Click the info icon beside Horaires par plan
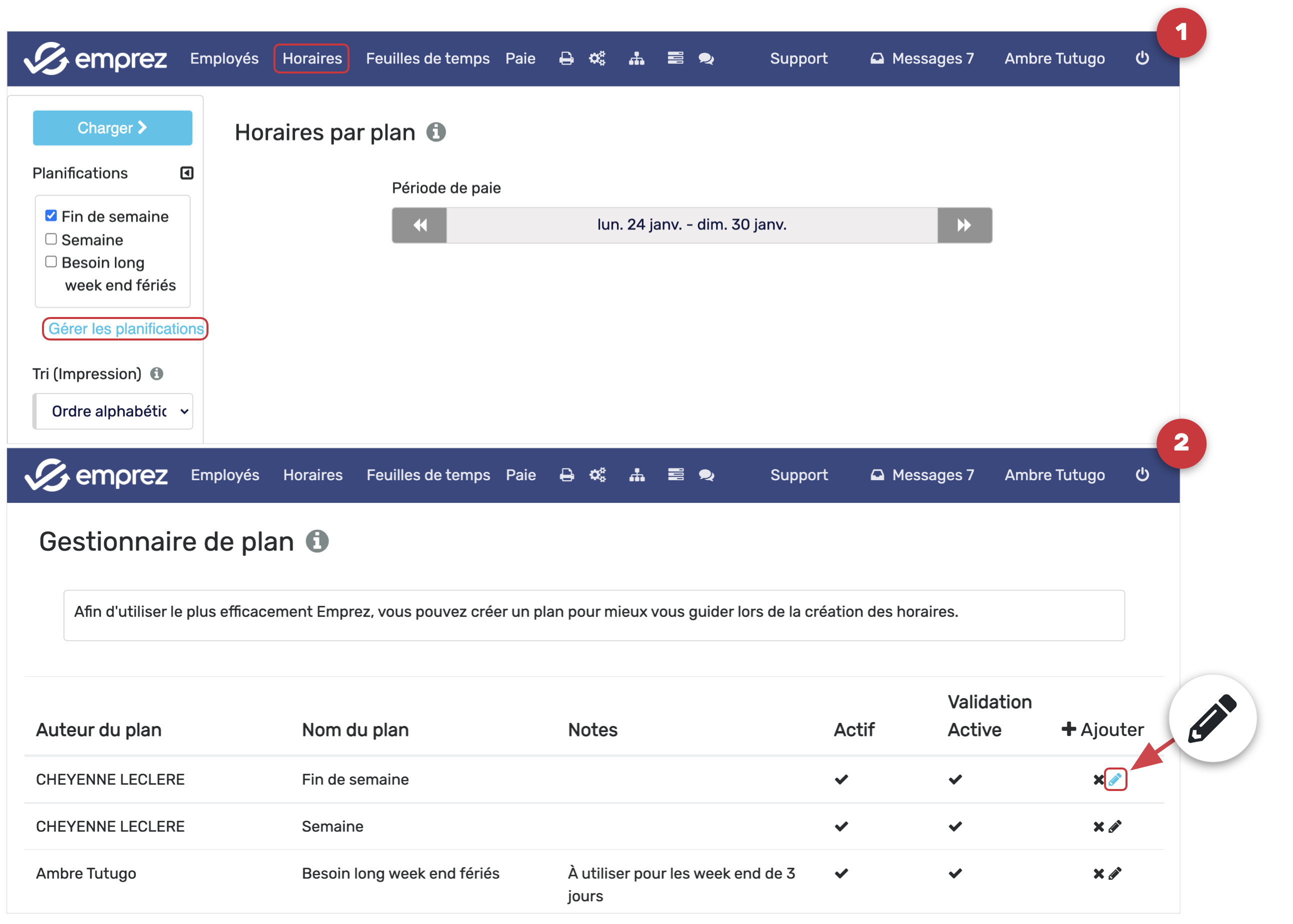 [x=435, y=132]
